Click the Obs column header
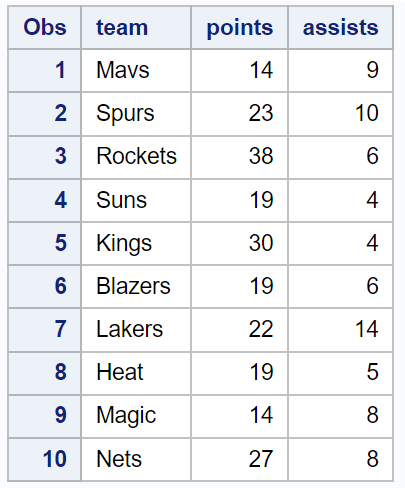 pos(44,27)
